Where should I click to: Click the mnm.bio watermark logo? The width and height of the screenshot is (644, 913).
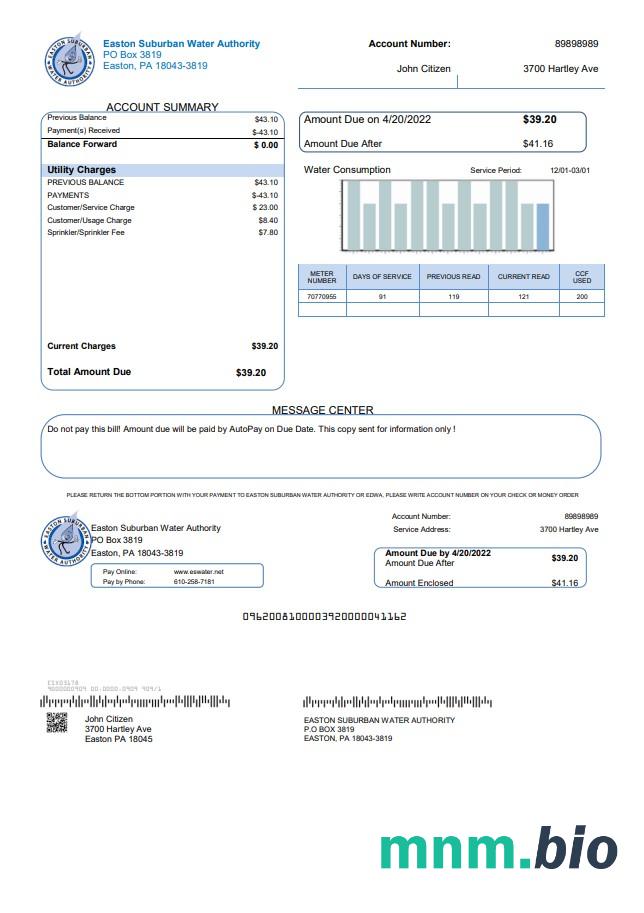point(497,848)
